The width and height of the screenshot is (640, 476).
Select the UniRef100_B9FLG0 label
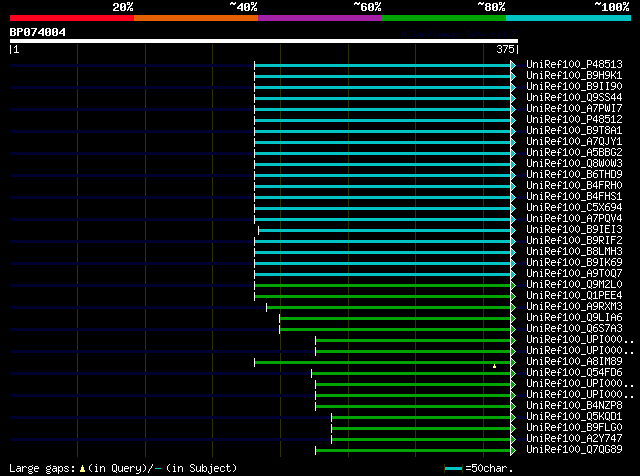pyautogui.click(x=574, y=428)
